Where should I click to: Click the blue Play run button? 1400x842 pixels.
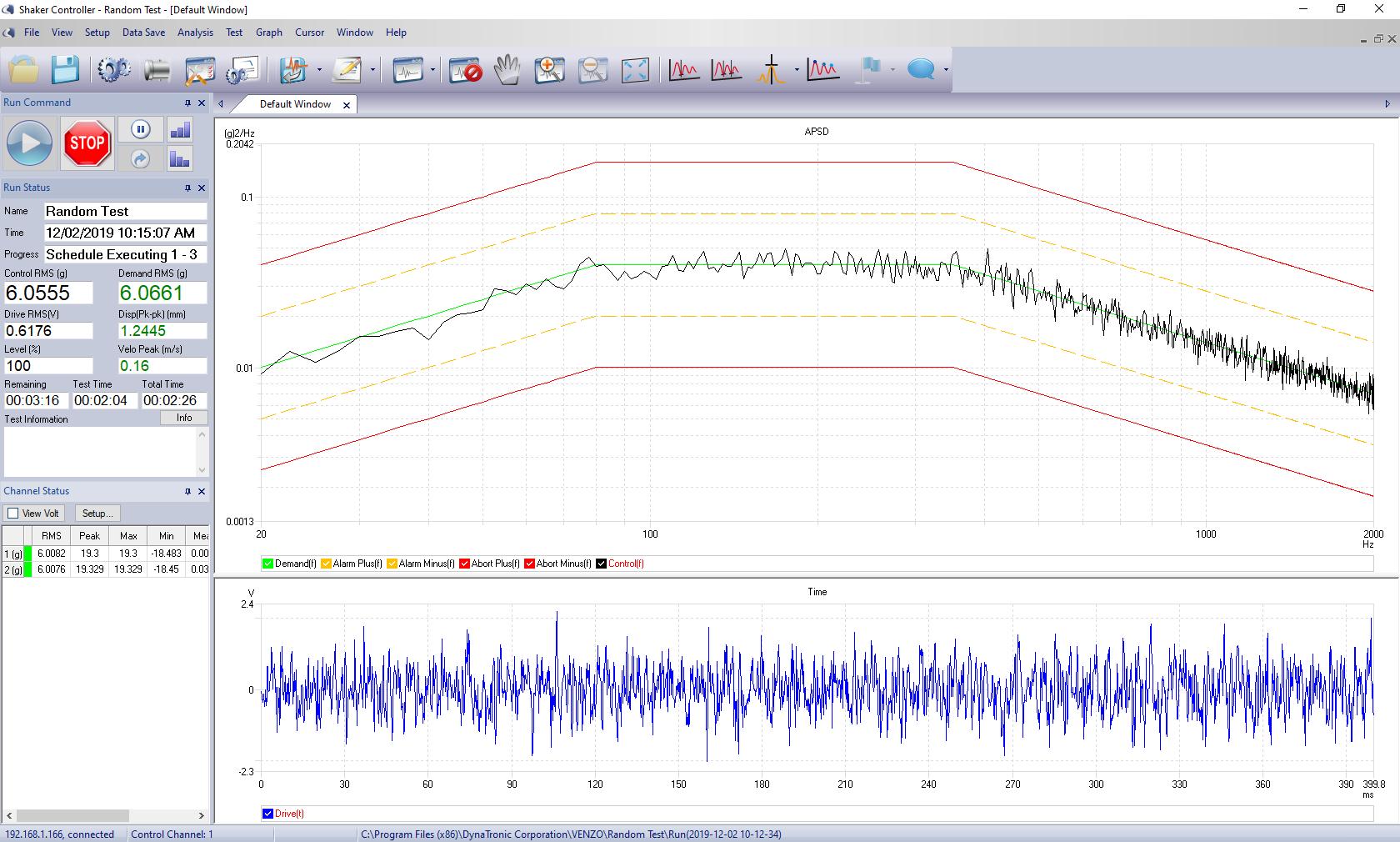(30, 143)
